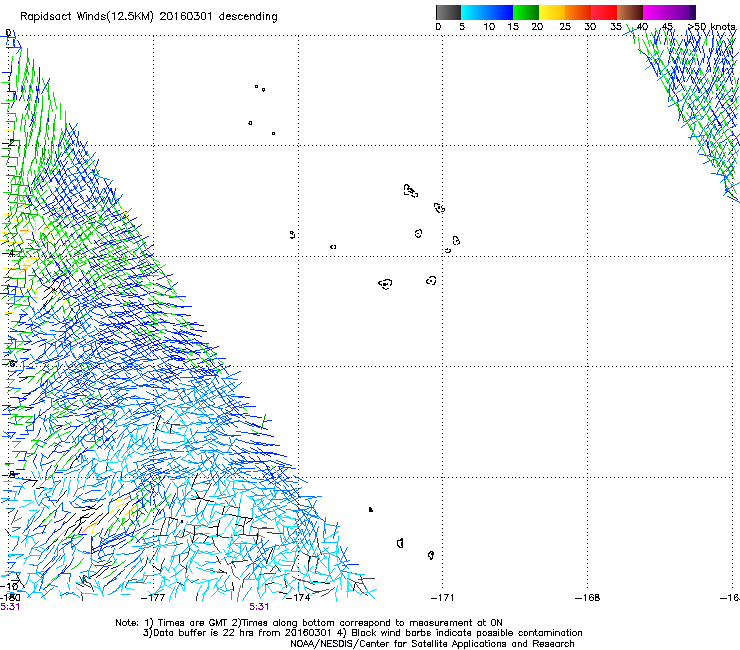
Task: Click the '10' label under the color scale
Action: pos(489,26)
